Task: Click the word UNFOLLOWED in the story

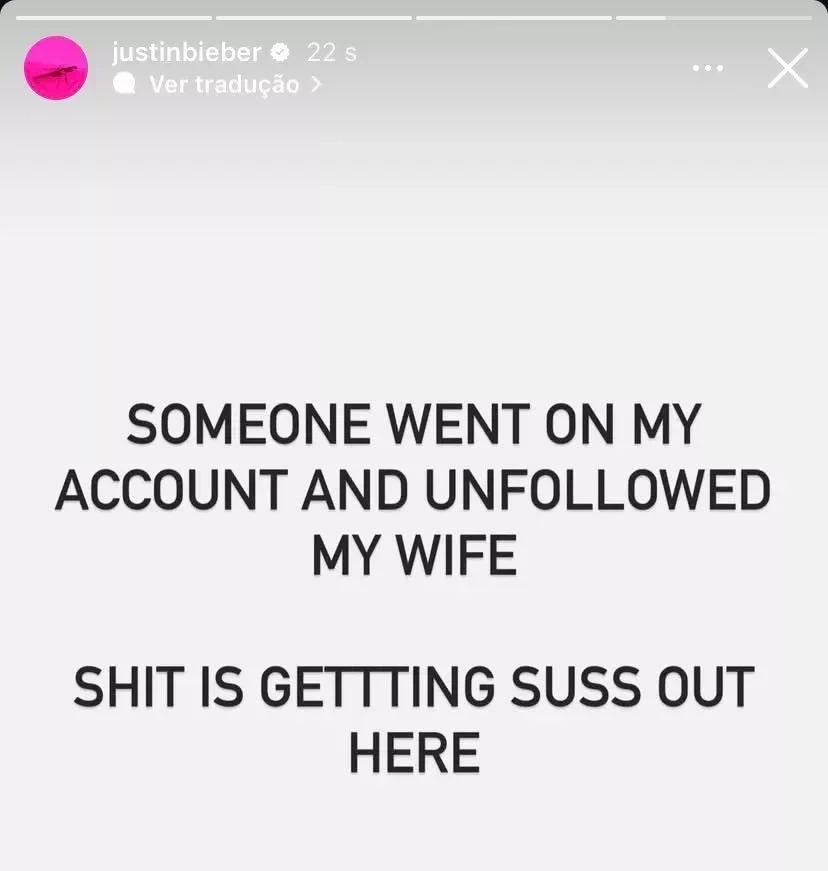Action: tap(599, 489)
